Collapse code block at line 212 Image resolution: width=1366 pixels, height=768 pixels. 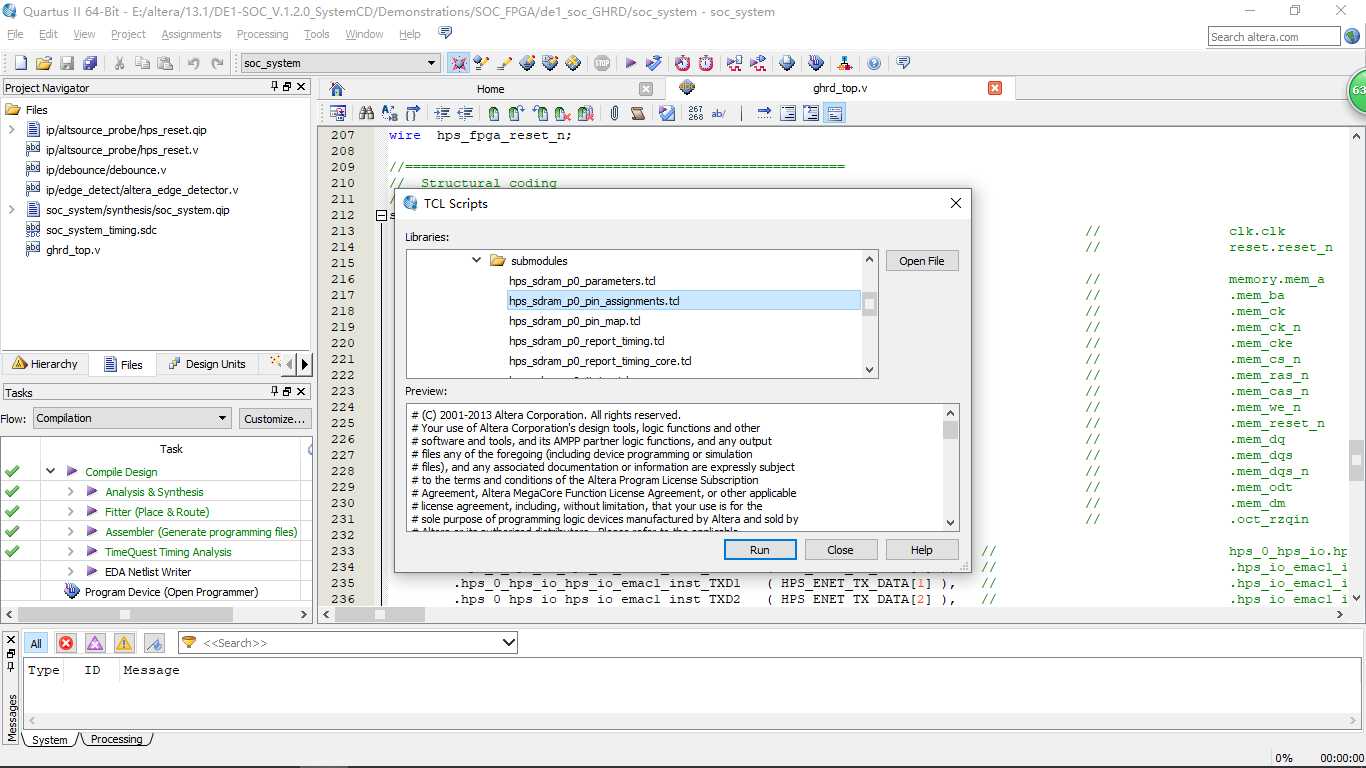click(x=381, y=215)
